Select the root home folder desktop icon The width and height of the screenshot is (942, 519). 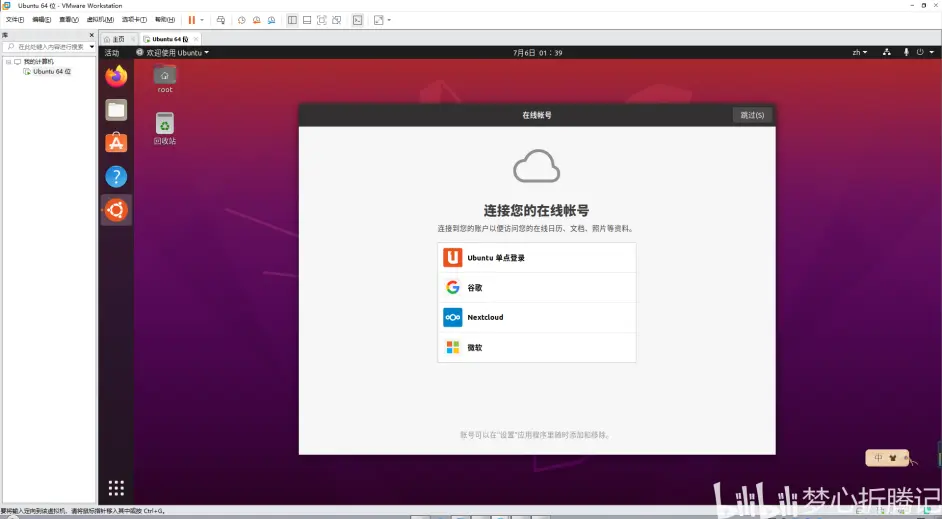coord(165,79)
